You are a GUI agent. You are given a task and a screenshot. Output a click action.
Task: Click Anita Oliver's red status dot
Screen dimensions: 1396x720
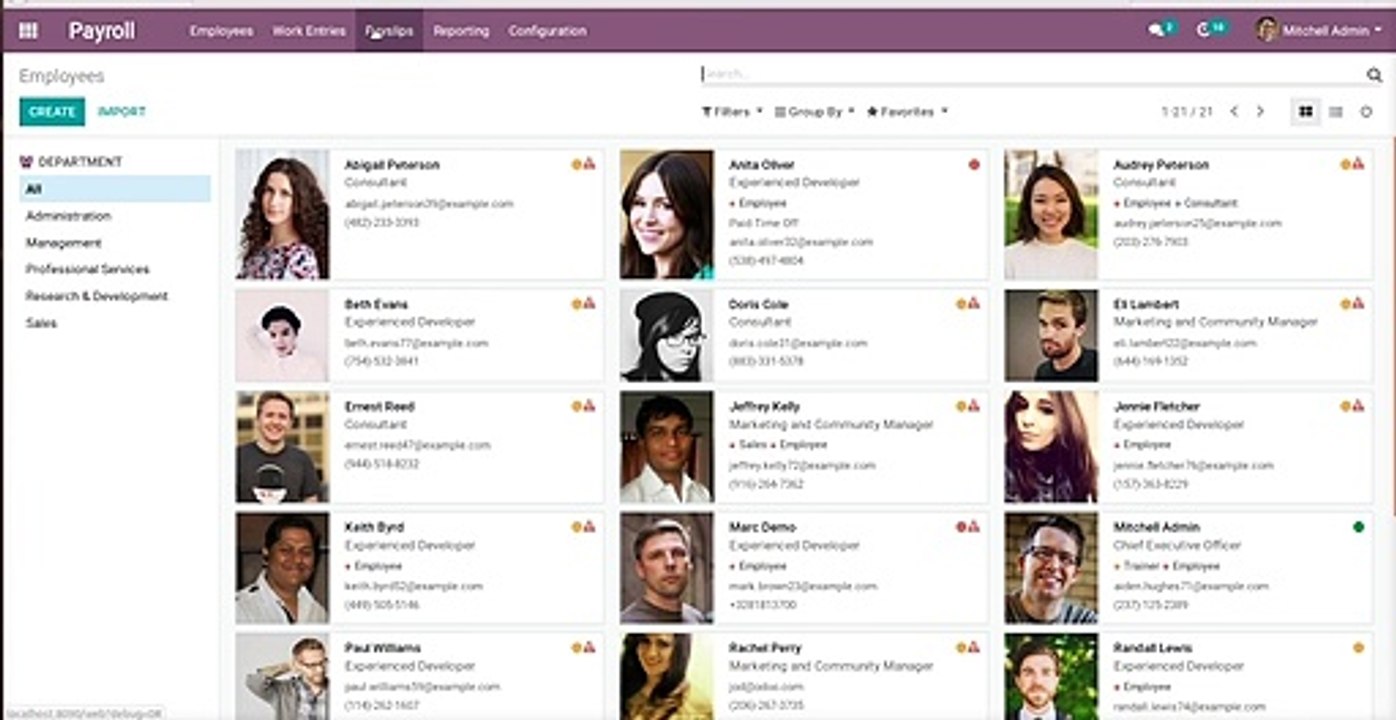[974, 164]
